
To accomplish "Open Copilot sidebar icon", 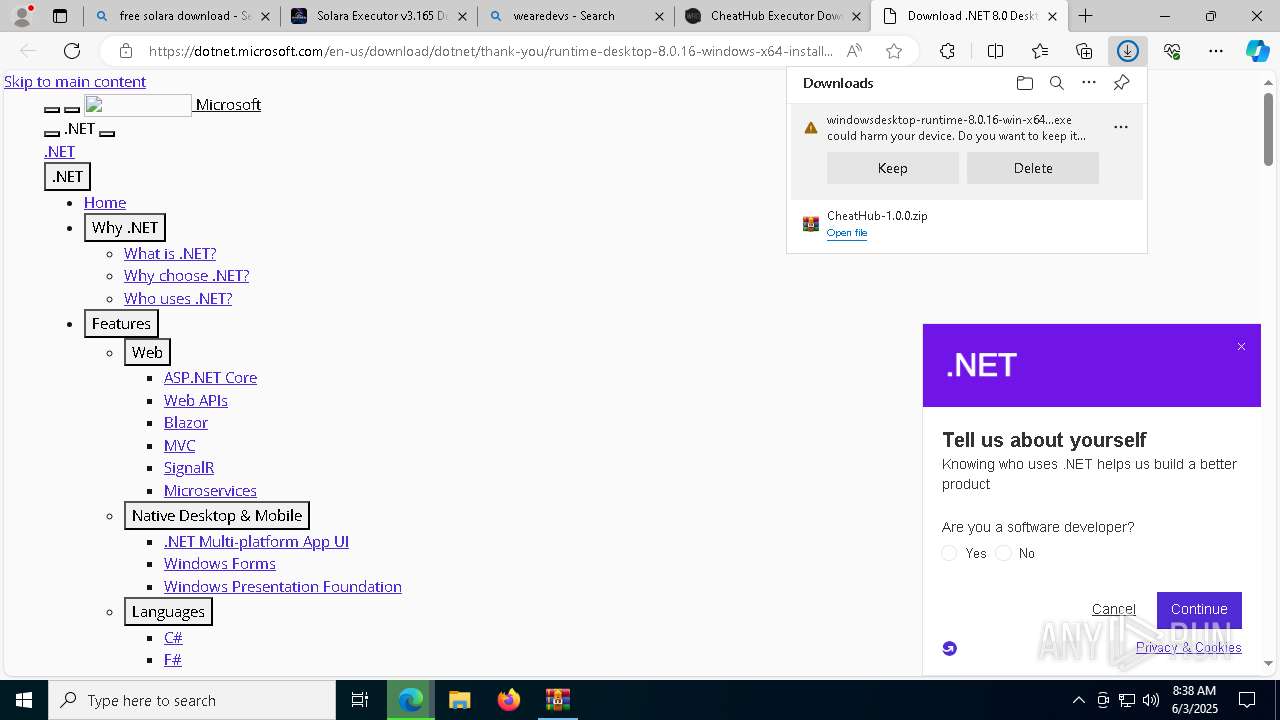I will pyautogui.click(x=1258, y=51).
